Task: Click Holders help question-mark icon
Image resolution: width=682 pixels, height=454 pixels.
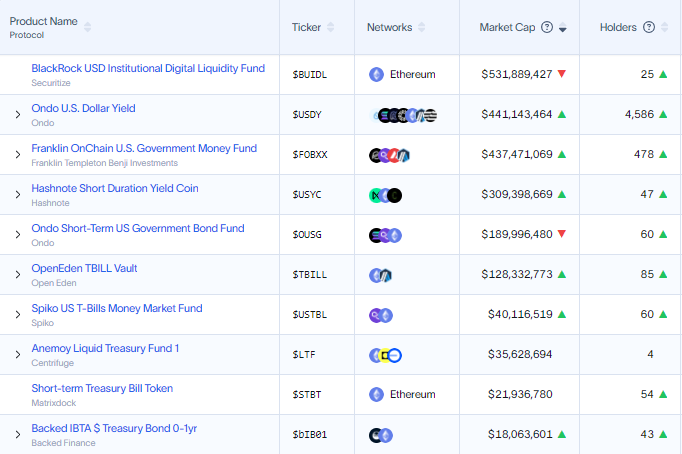Action: (x=649, y=27)
